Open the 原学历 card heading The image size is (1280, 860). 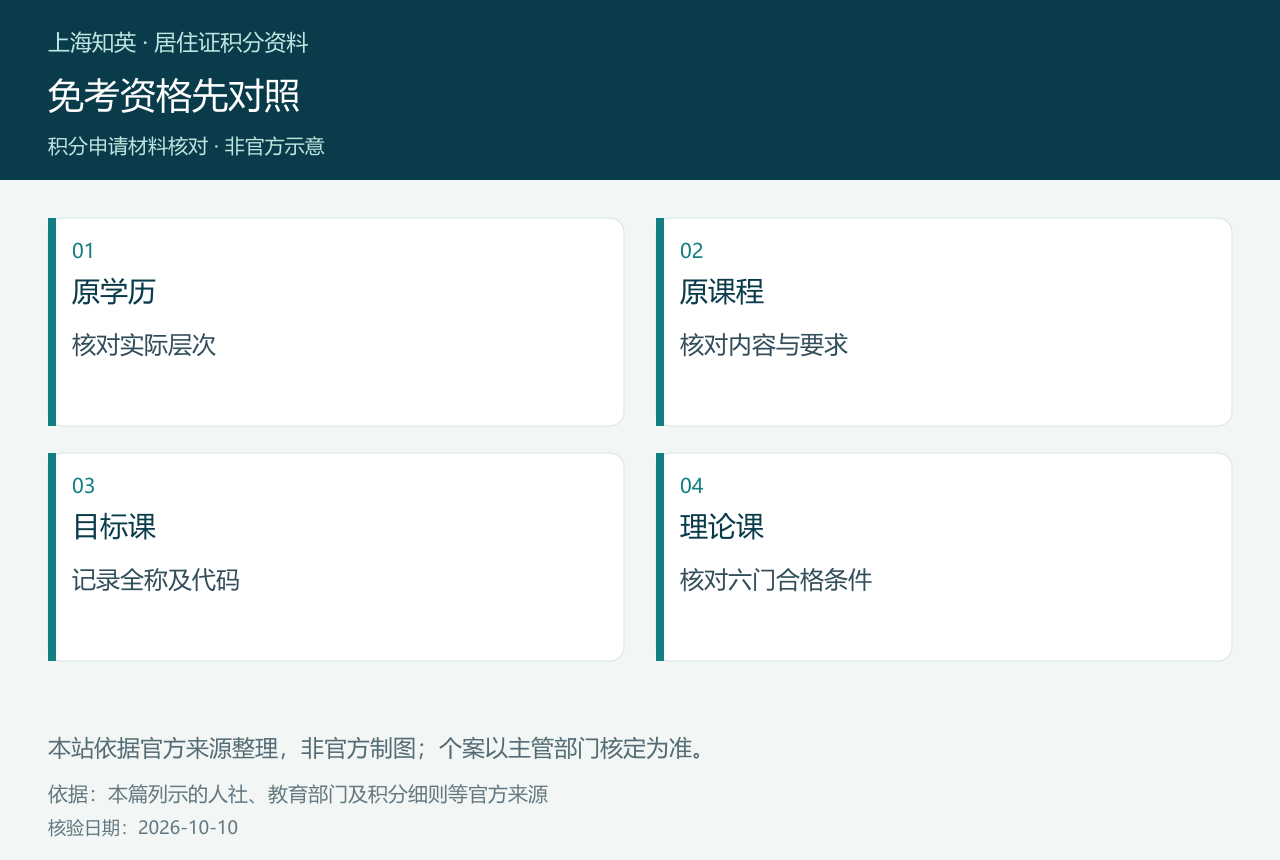click(x=114, y=292)
